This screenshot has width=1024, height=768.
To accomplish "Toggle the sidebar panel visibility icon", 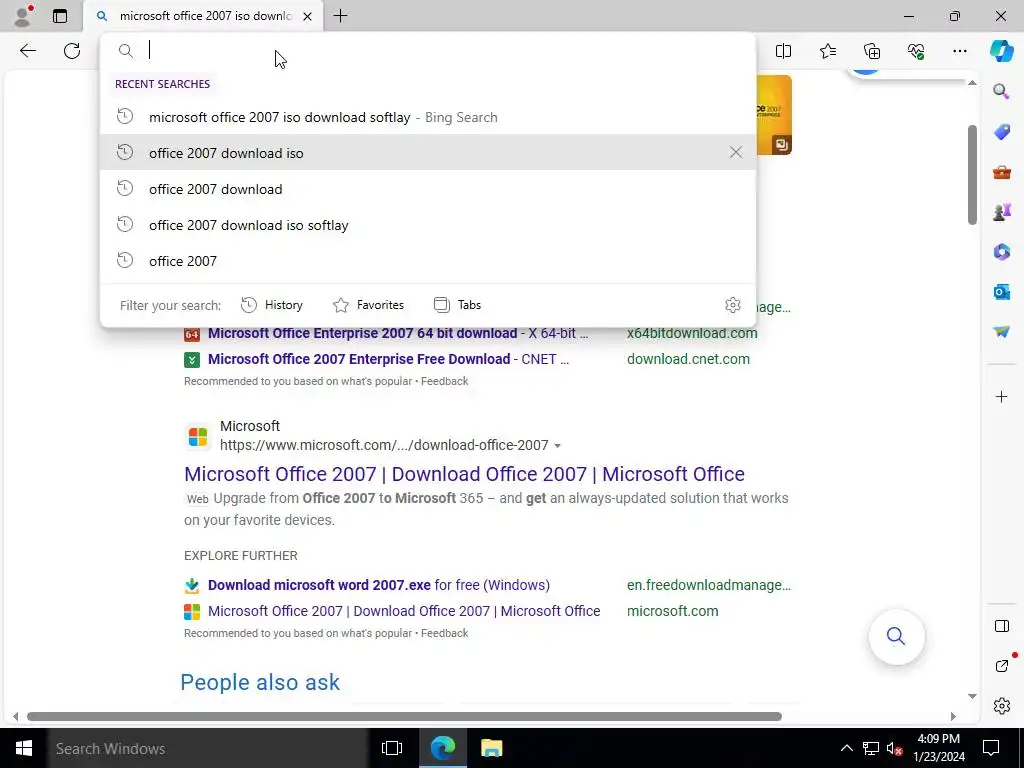I will click(x=1001, y=626).
